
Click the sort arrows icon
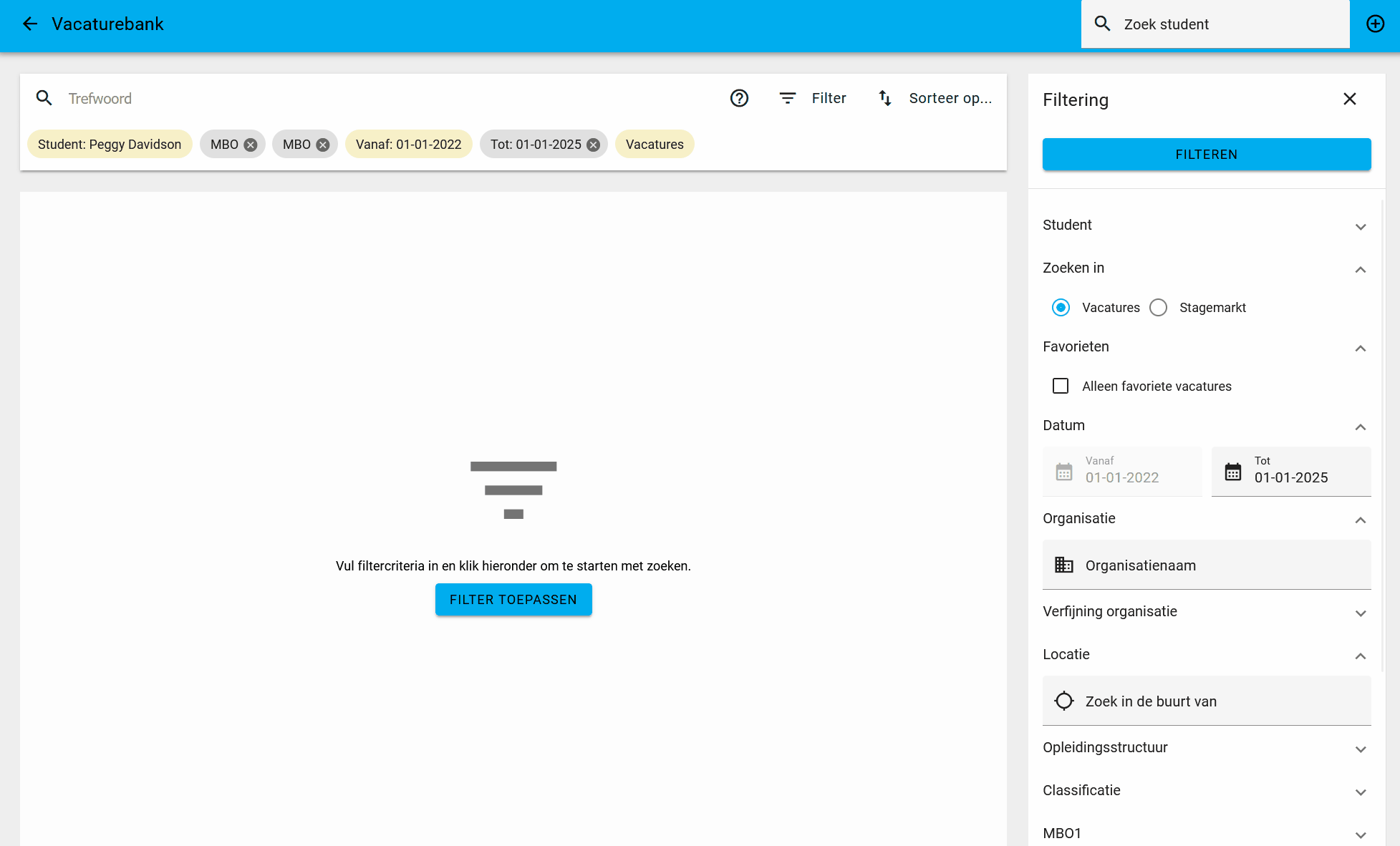tap(885, 98)
